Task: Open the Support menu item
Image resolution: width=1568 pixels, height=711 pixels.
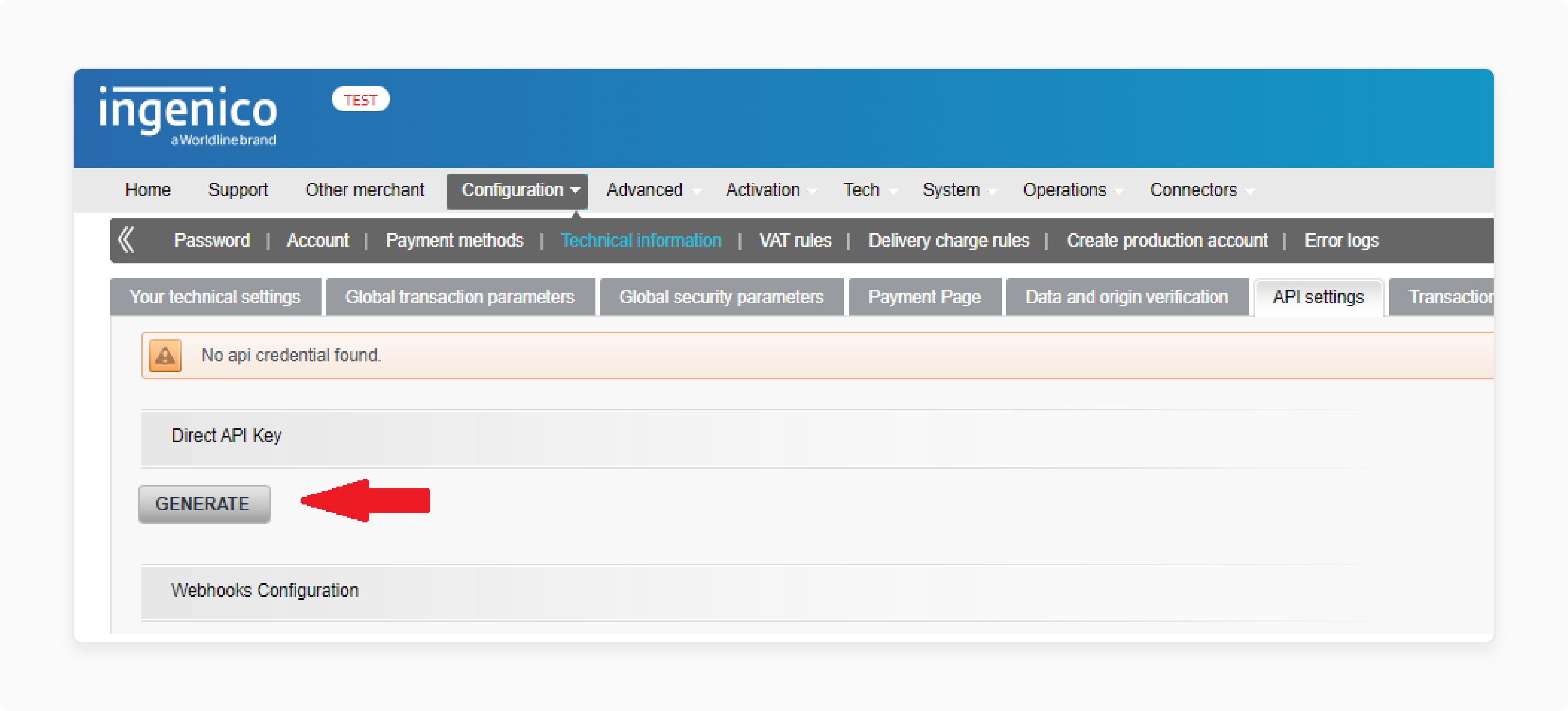Action: coord(238,190)
